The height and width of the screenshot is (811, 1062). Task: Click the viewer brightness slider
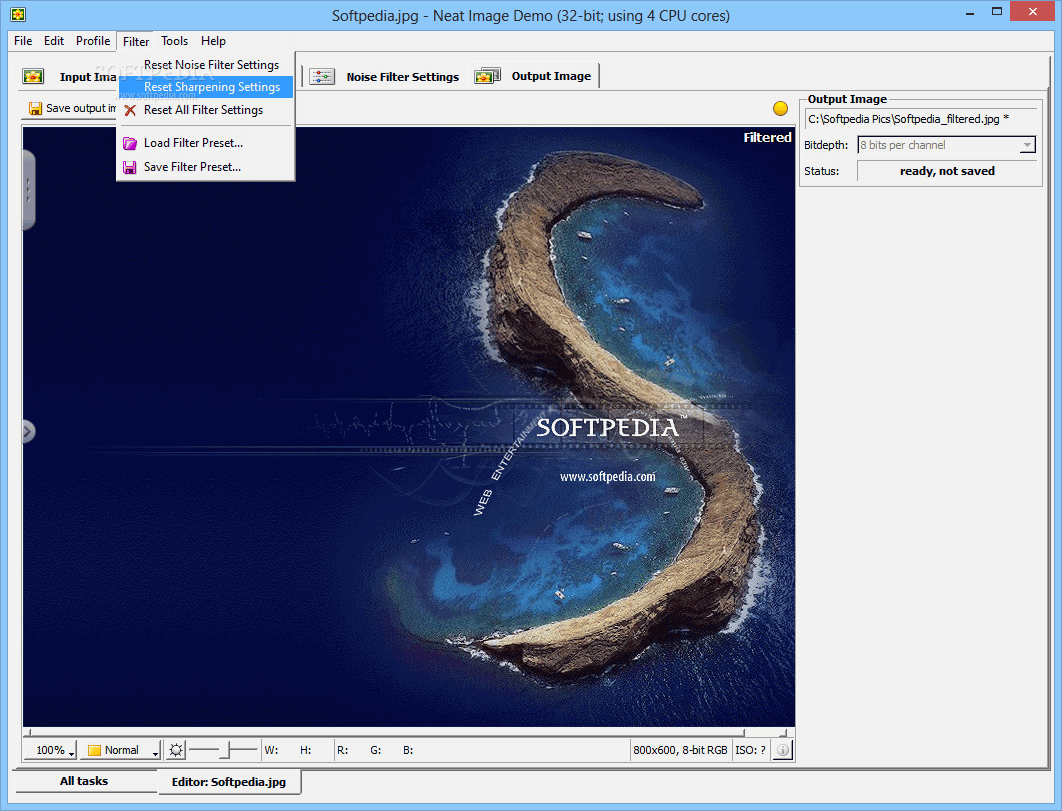pyautogui.click(x=224, y=750)
